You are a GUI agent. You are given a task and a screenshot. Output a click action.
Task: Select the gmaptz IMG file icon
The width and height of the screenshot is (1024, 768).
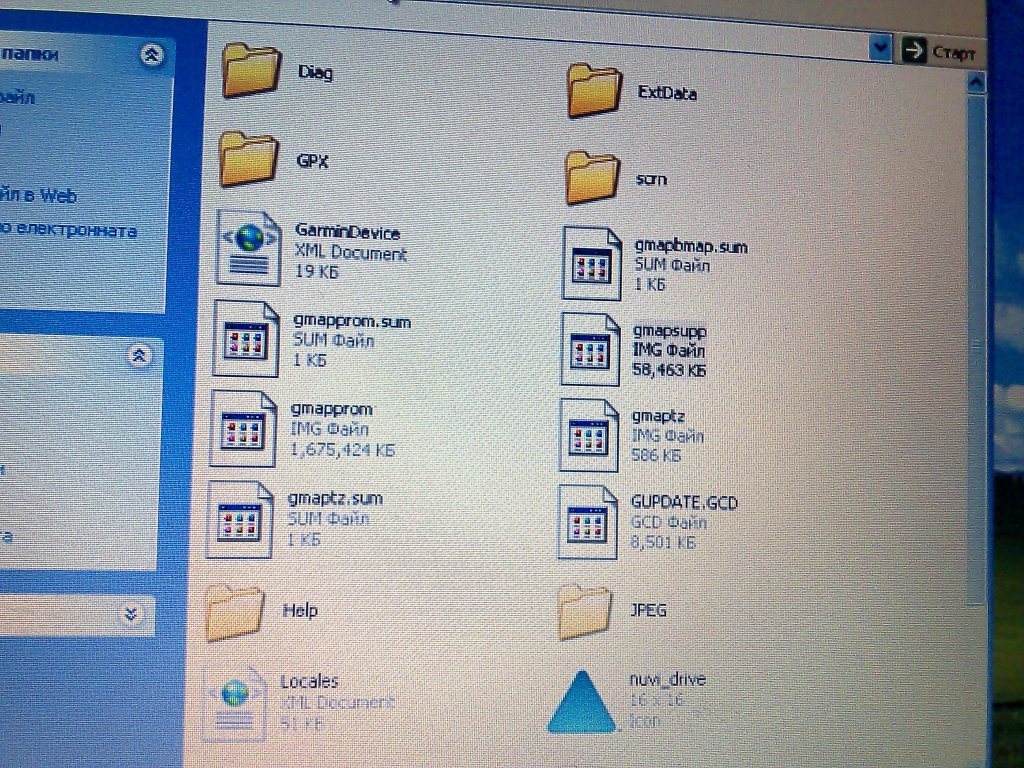point(588,435)
